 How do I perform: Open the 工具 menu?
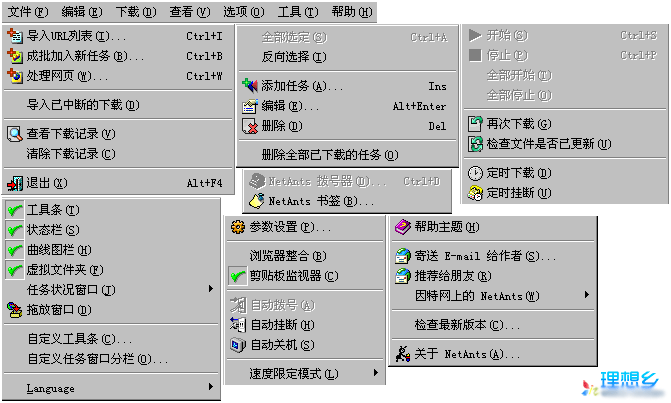point(298,12)
